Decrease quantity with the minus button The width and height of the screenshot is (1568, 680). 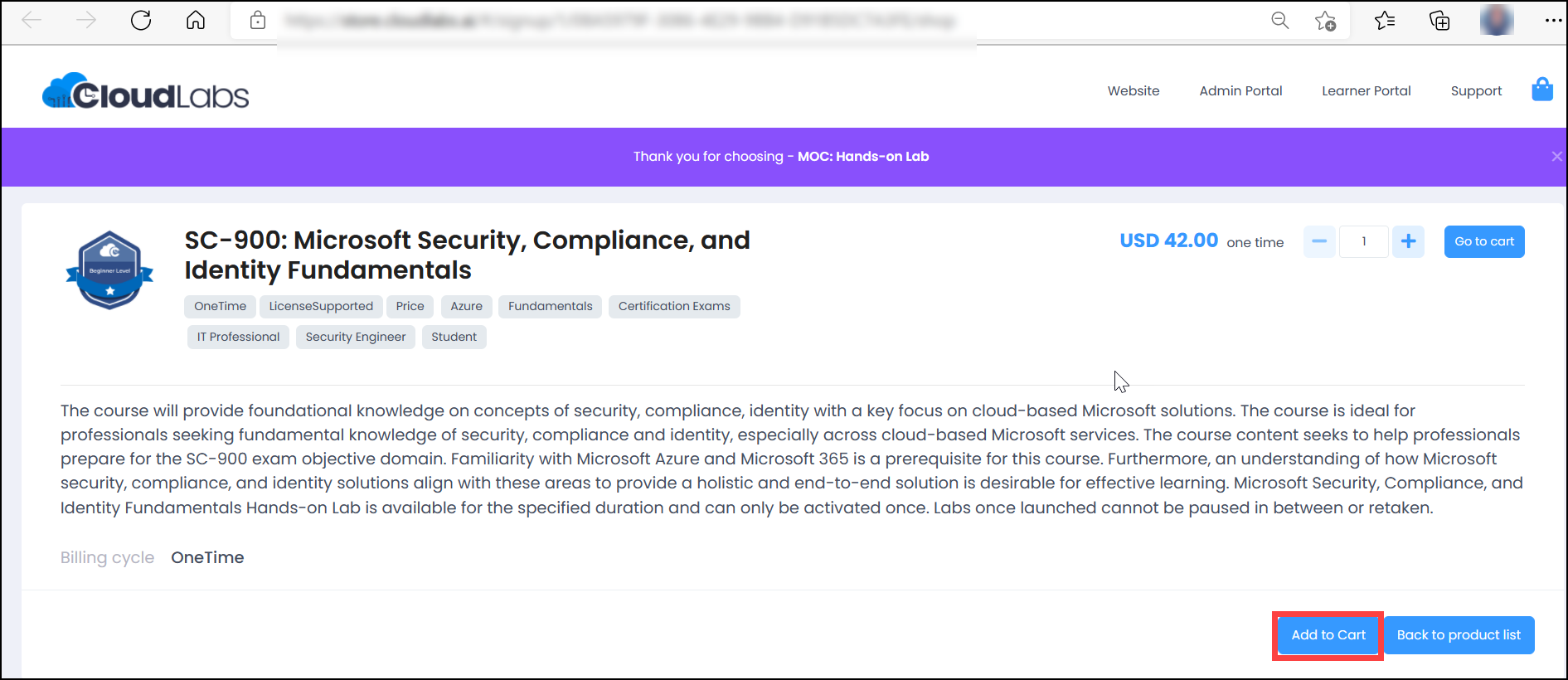coord(1319,241)
